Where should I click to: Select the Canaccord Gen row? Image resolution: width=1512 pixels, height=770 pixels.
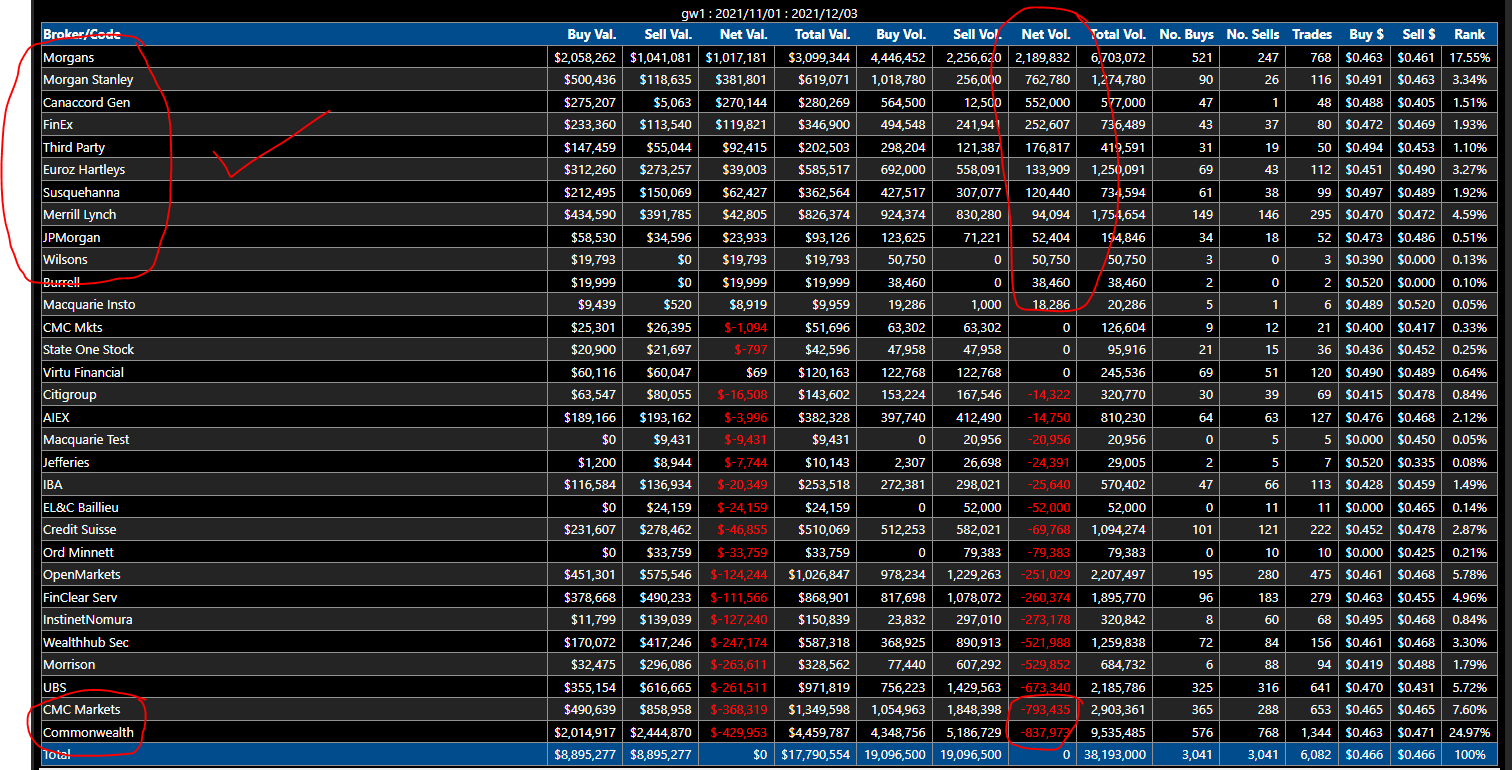(770, 102)
